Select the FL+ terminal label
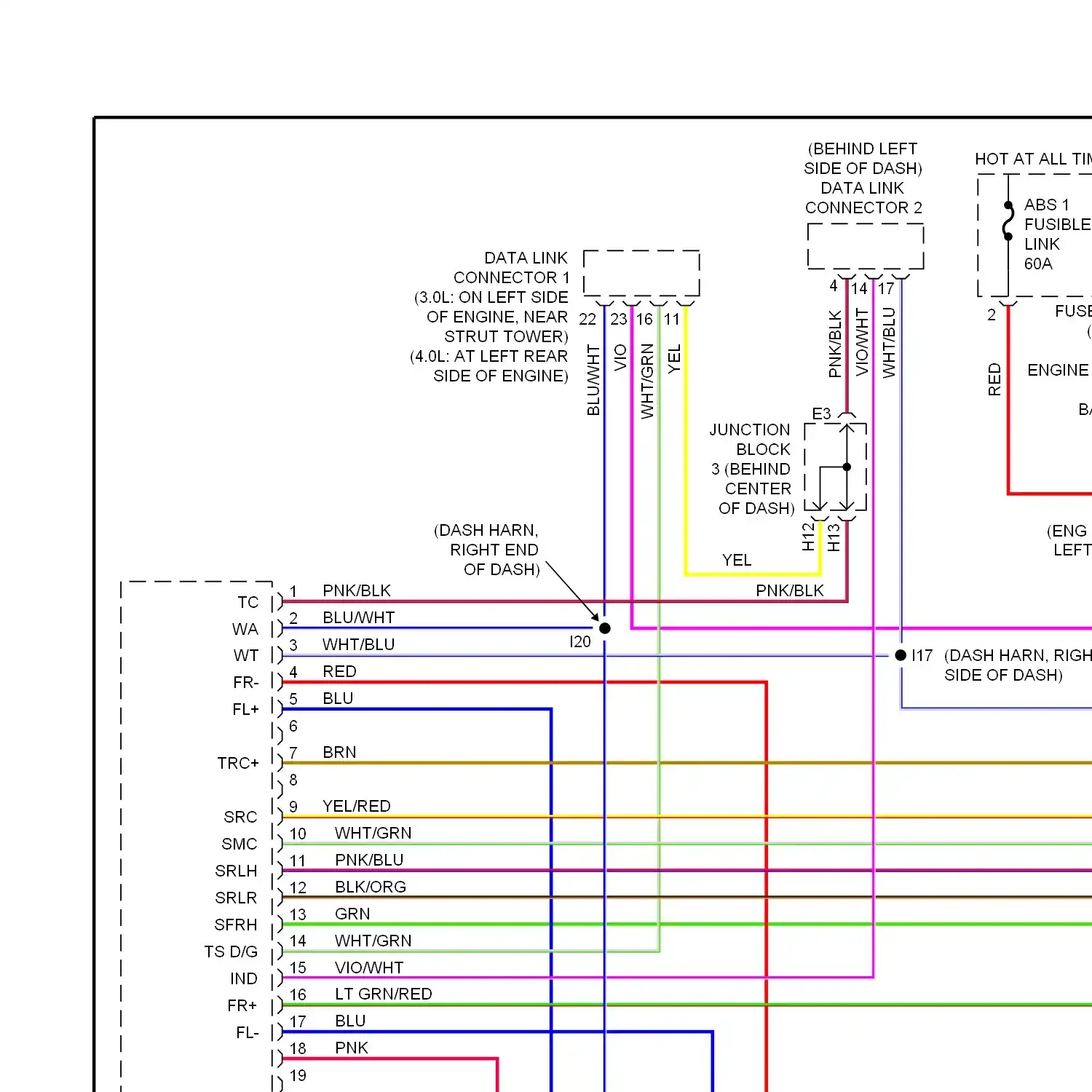1092x1092 pixels. (x=245, y=709)
